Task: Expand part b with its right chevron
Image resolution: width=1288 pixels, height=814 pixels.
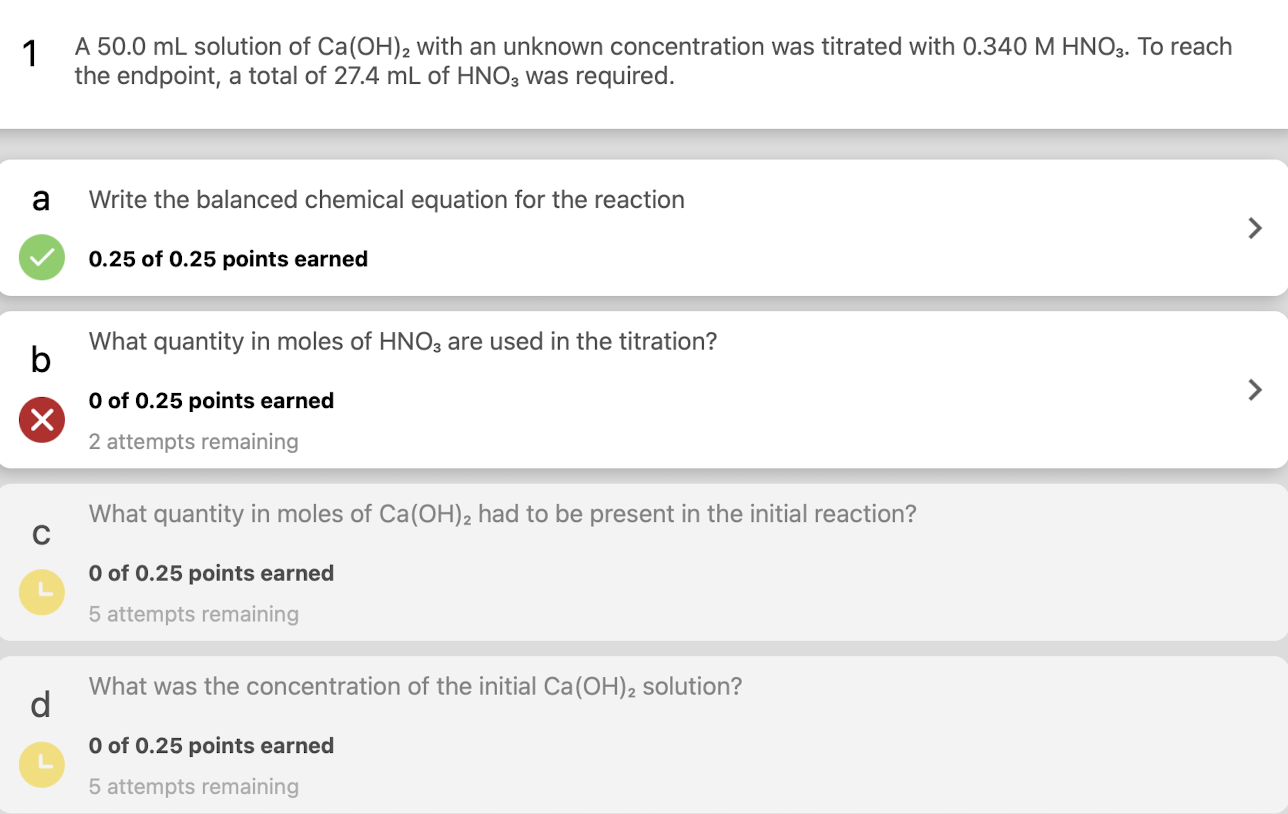Action: click(1255, 389)
